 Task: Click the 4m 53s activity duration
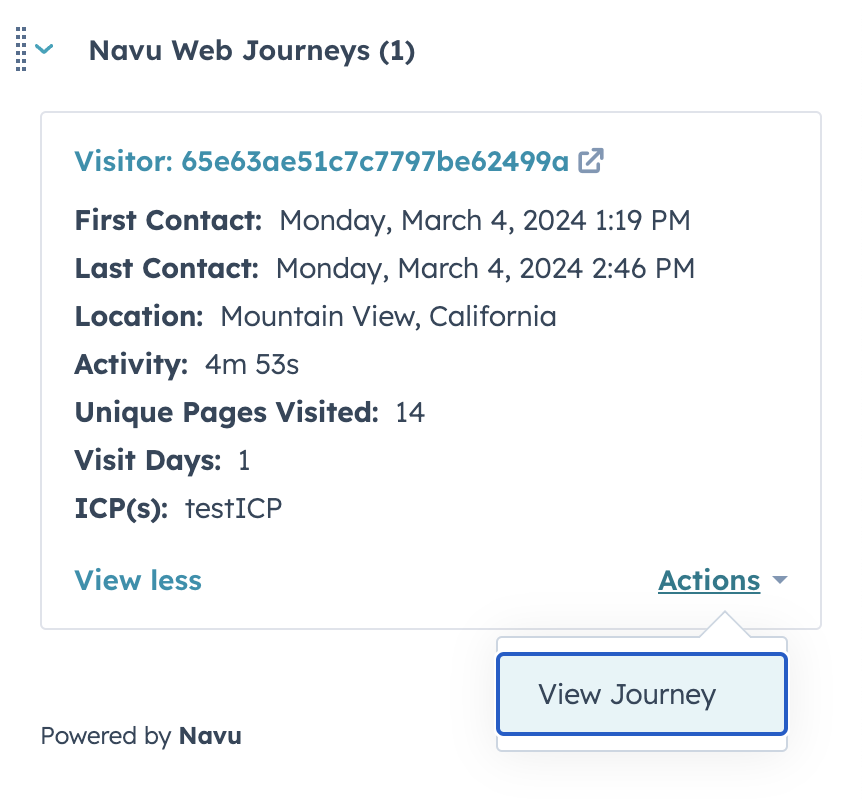point(251,365)
